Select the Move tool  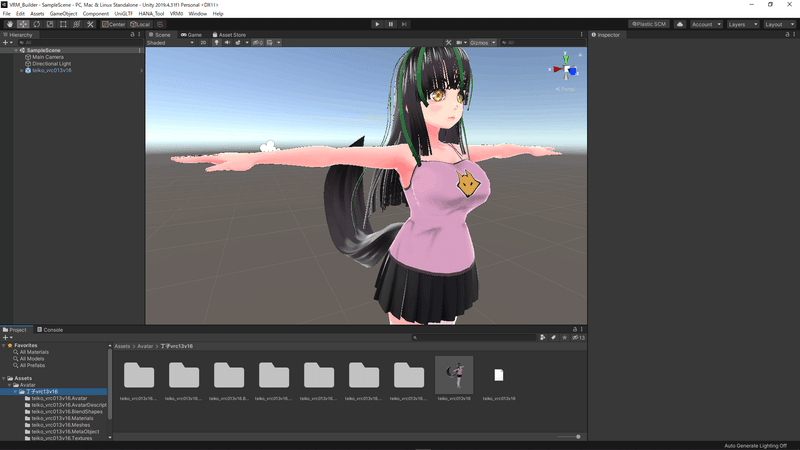(x=23, y=24)
